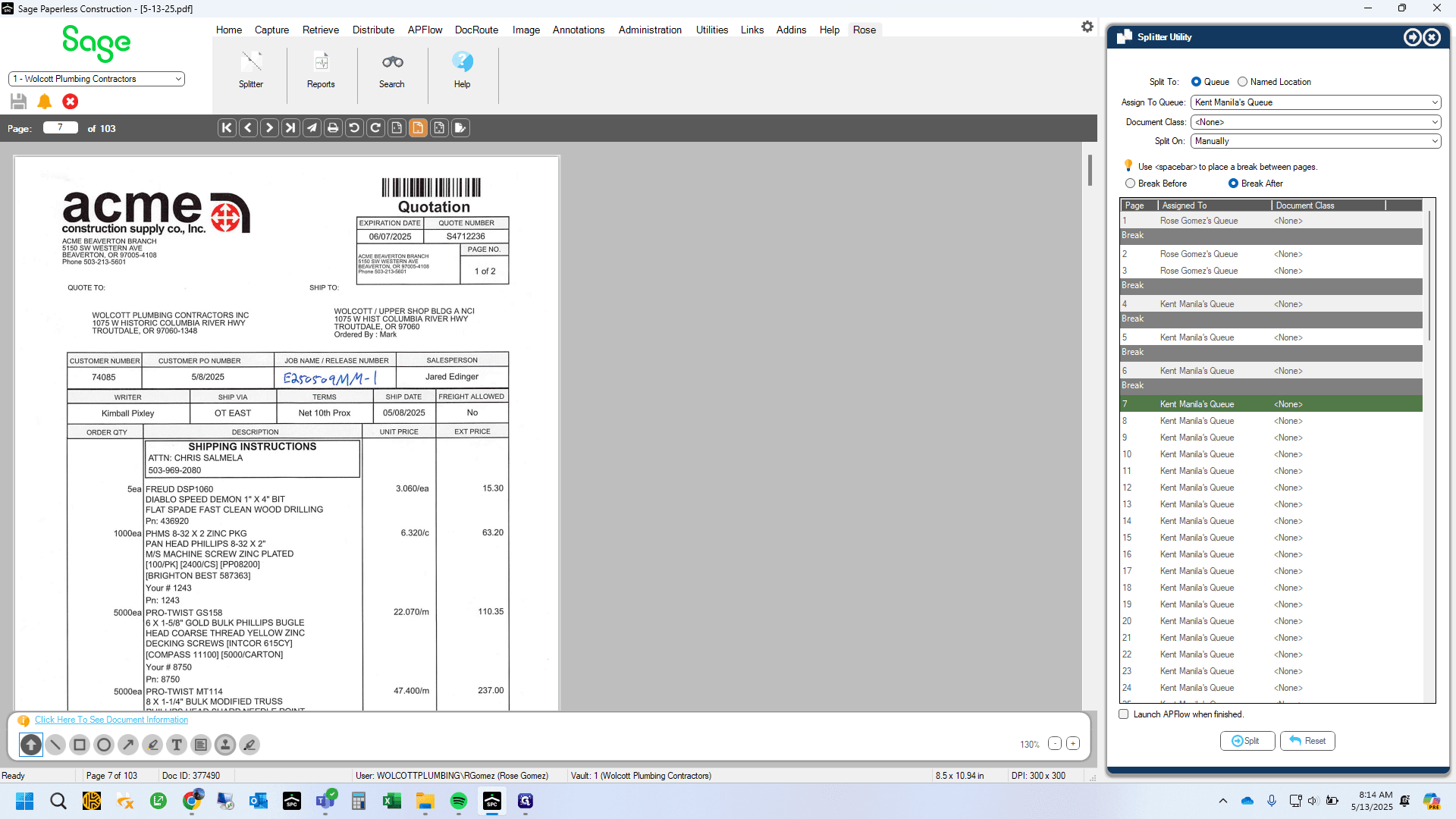The height and width of the screenshot is (819, 1456).
Task: Open the Document Class dropdown
Action: [x=1316, y=122]
